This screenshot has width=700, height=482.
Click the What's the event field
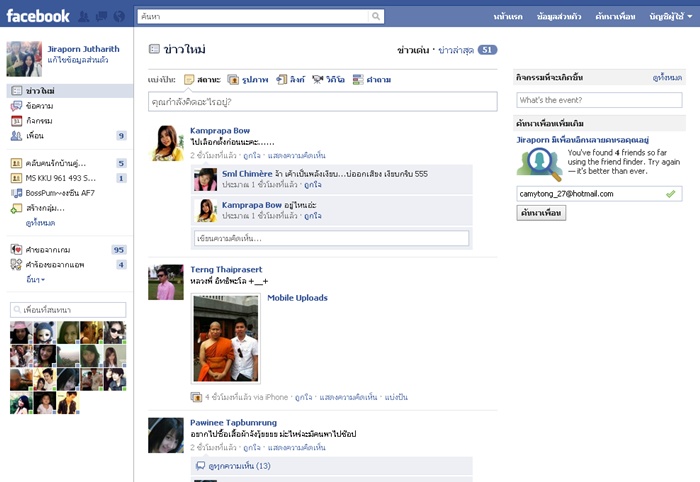599,100
